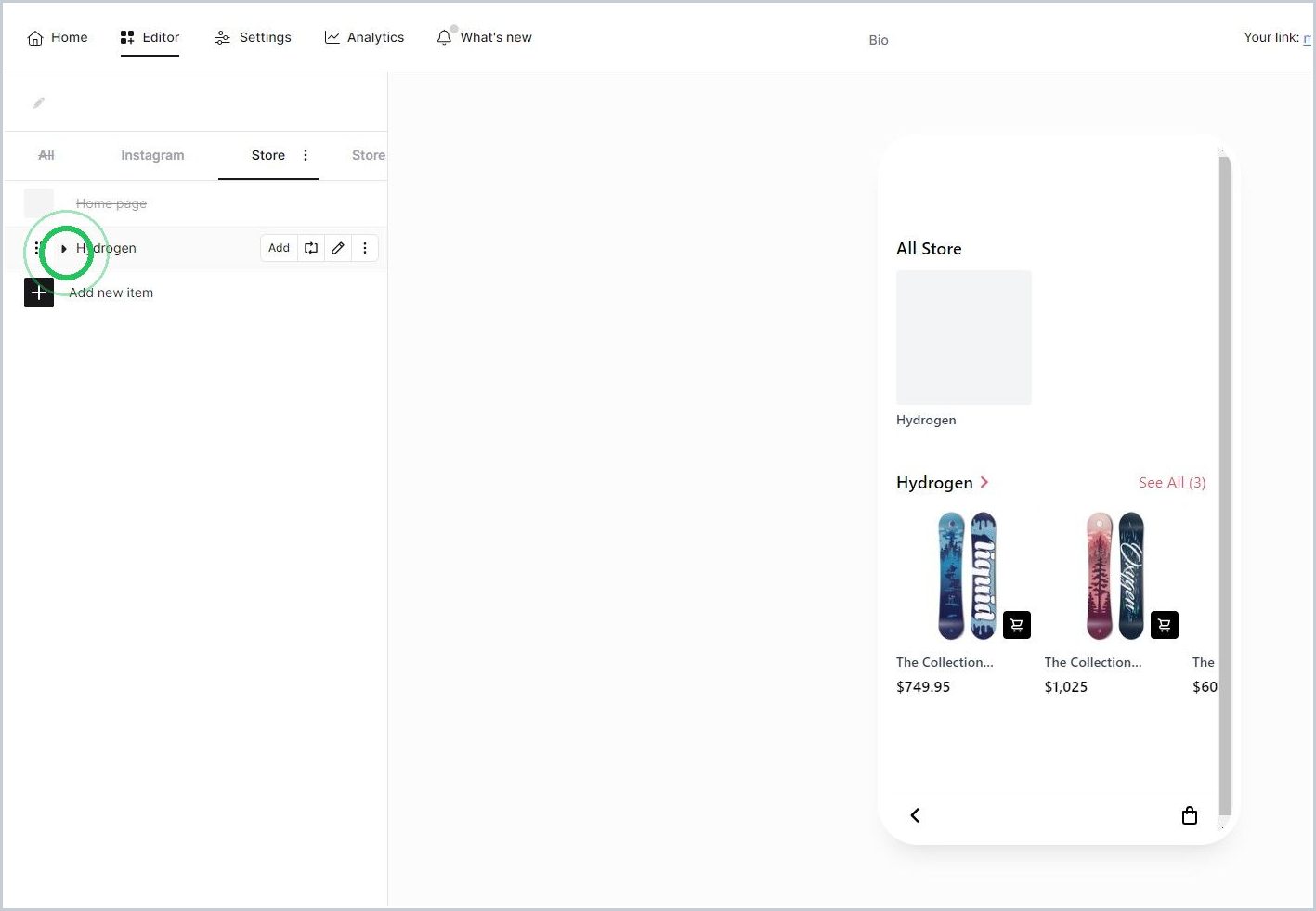Click the See All (3) link
Viewport: 1316px width, 911px height.
click(x=1172, y=483)
